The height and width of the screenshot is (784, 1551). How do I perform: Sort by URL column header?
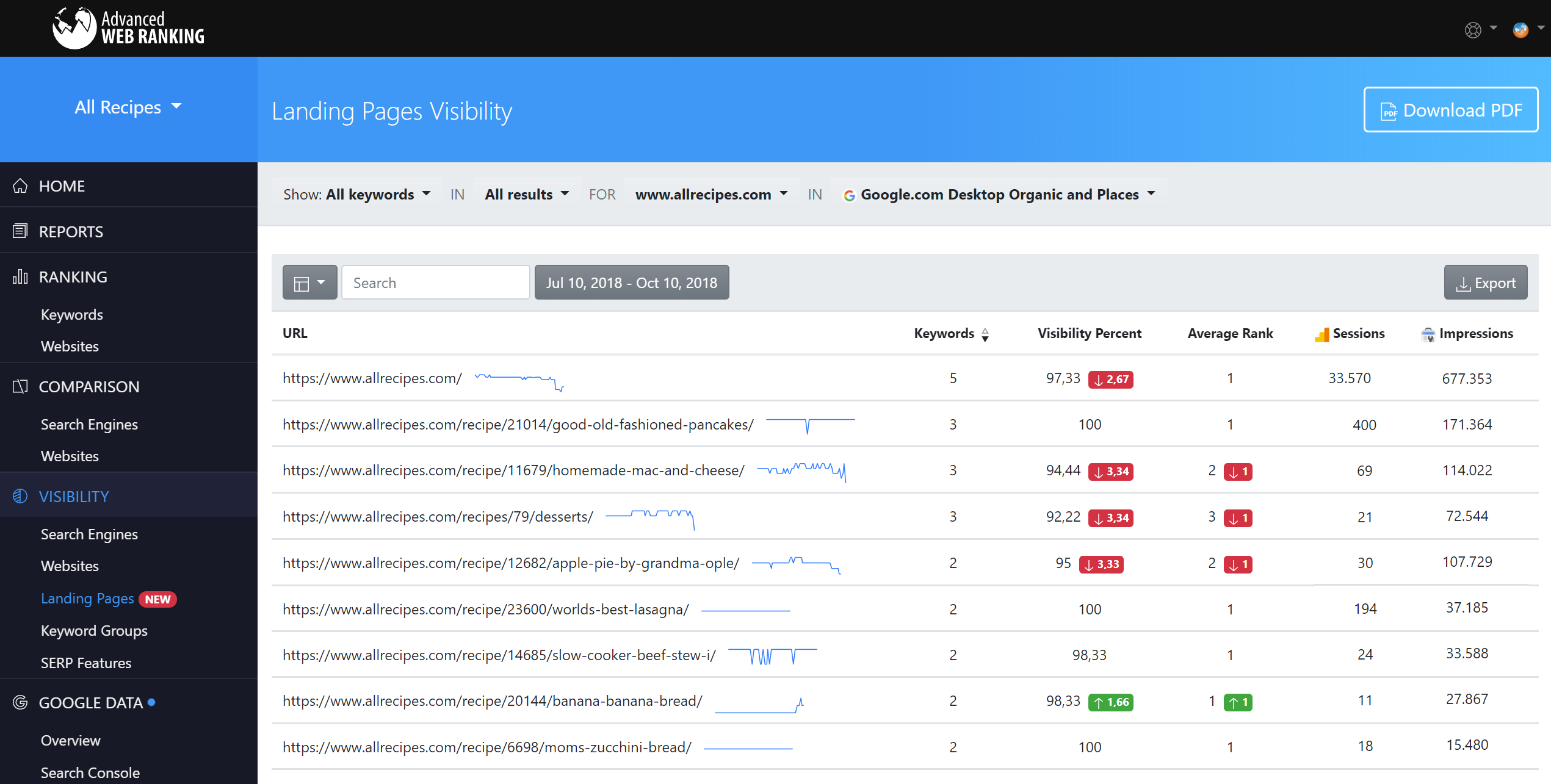tap(295, 333)
